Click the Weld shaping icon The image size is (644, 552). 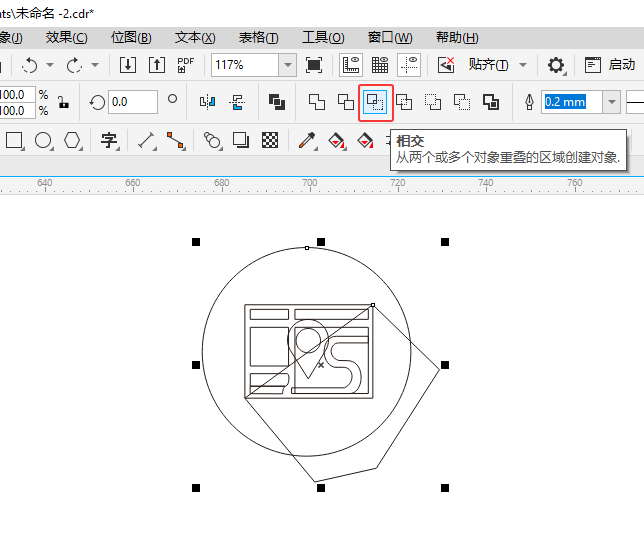pos(317,102)
